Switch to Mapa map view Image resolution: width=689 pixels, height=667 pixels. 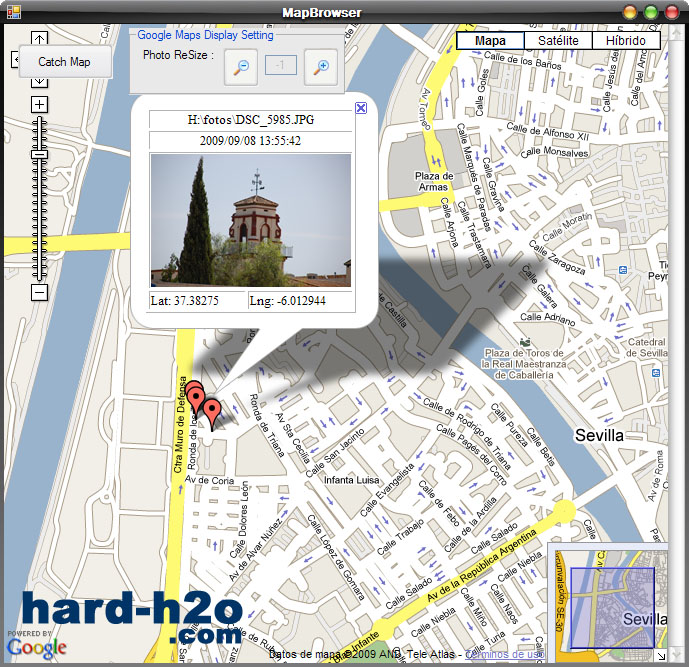[490, 41]
